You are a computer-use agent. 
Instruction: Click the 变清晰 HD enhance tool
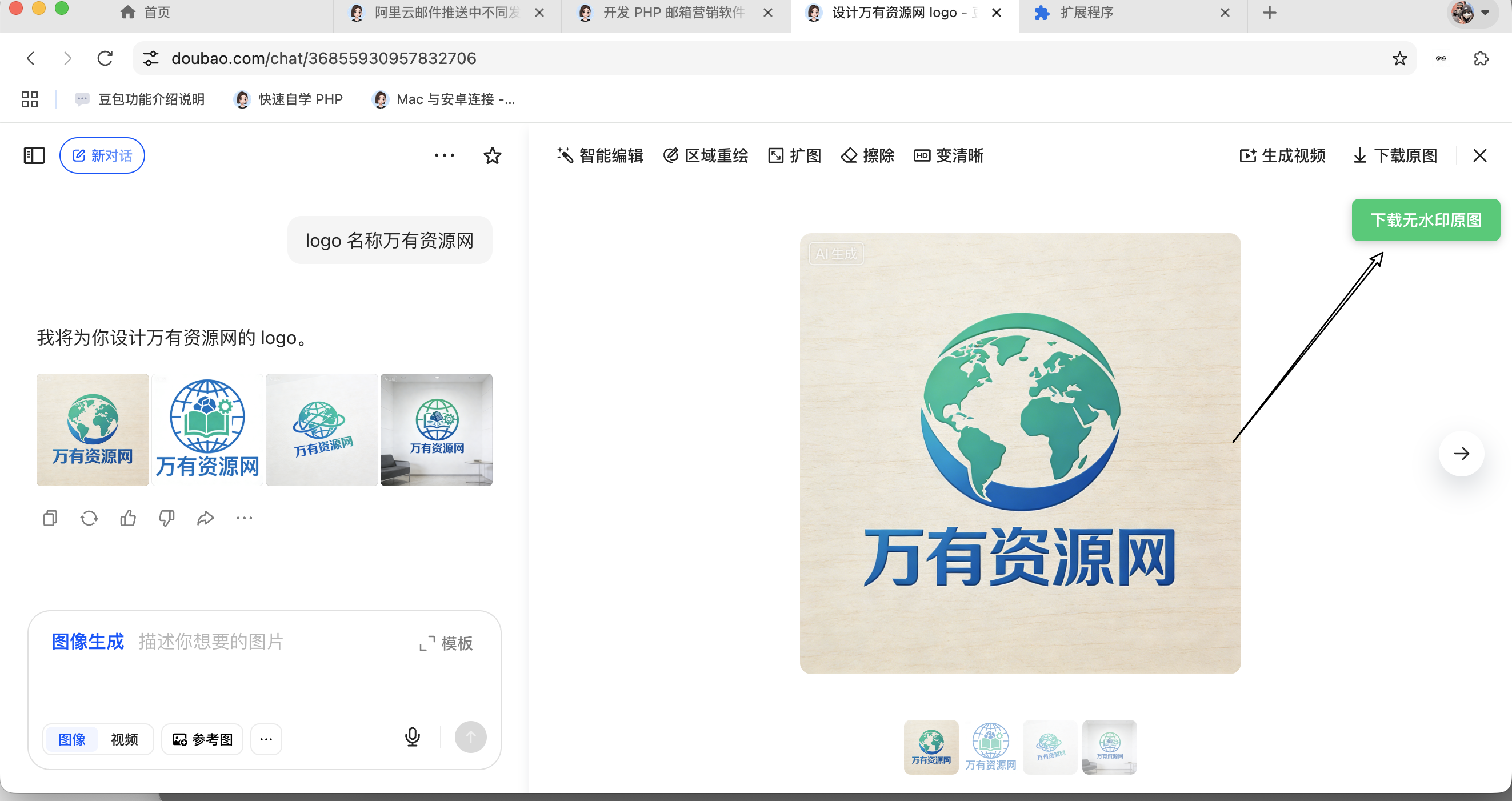pyautogui.click(x=949, y=155)
